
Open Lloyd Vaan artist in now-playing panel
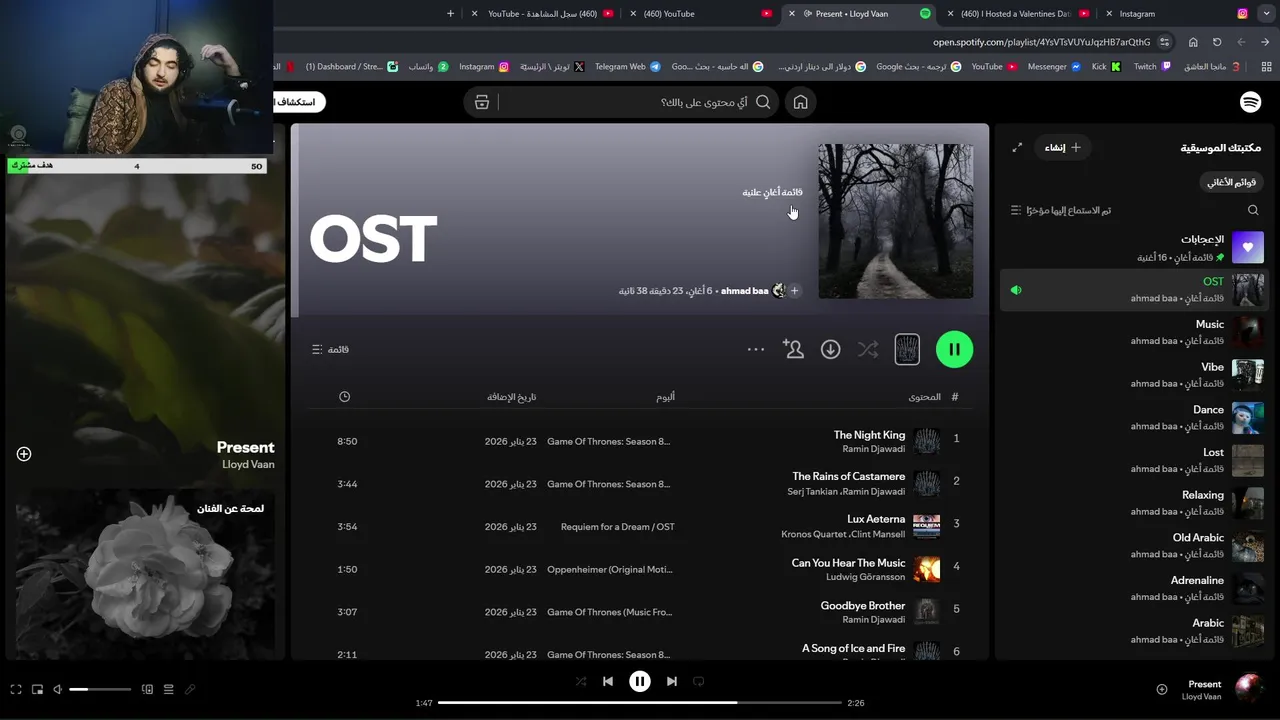pyautogui.click(x=248, y=465)
